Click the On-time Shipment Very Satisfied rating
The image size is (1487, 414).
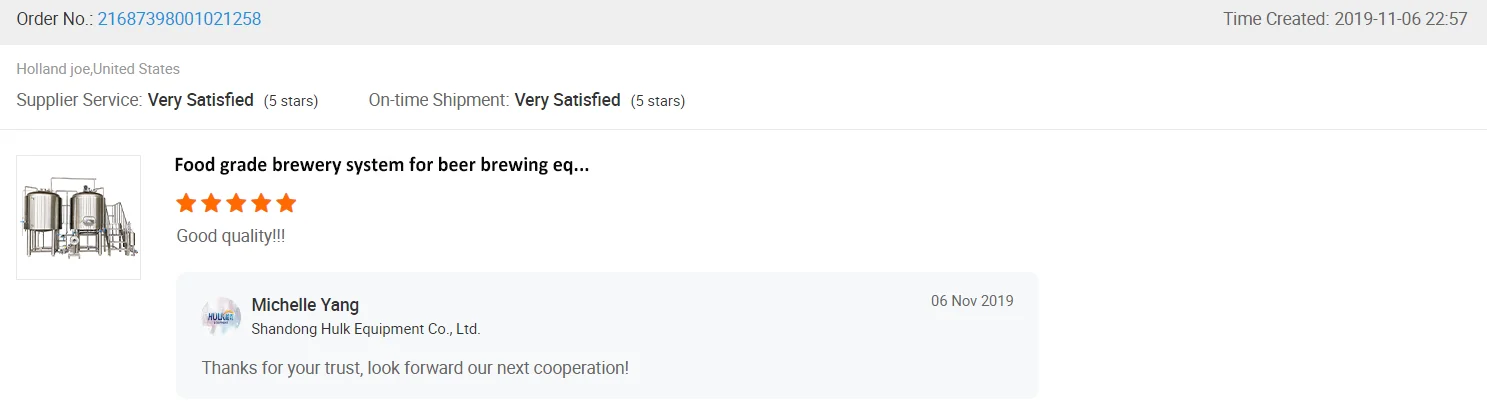(x=567, y=100)
